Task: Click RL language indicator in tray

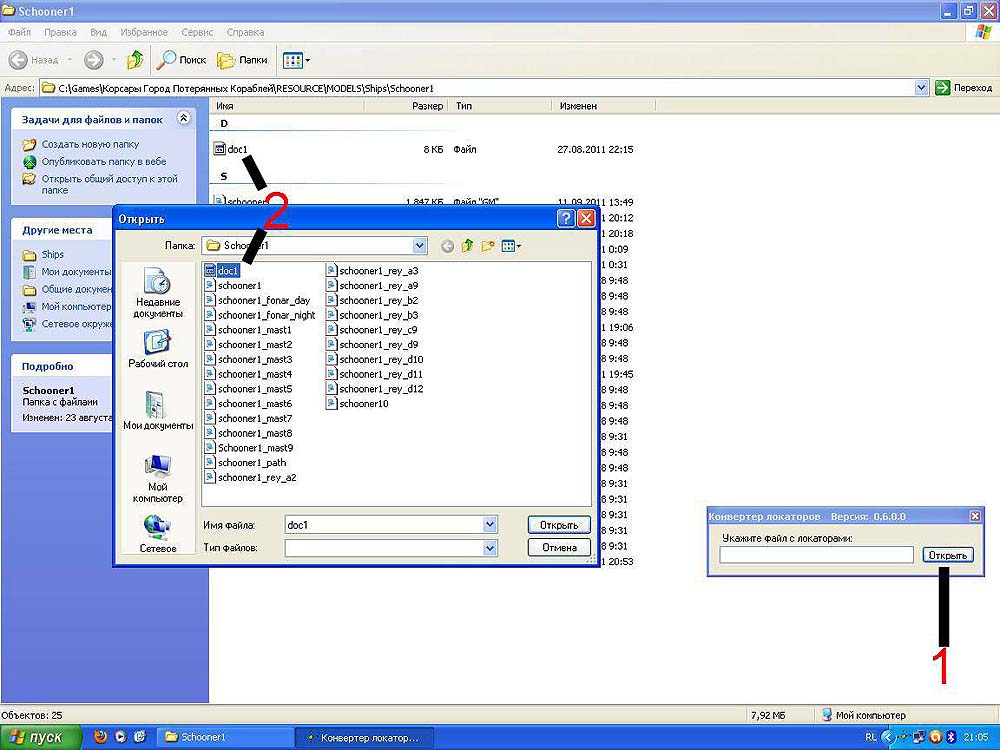Action: click(x=871, y=737)
